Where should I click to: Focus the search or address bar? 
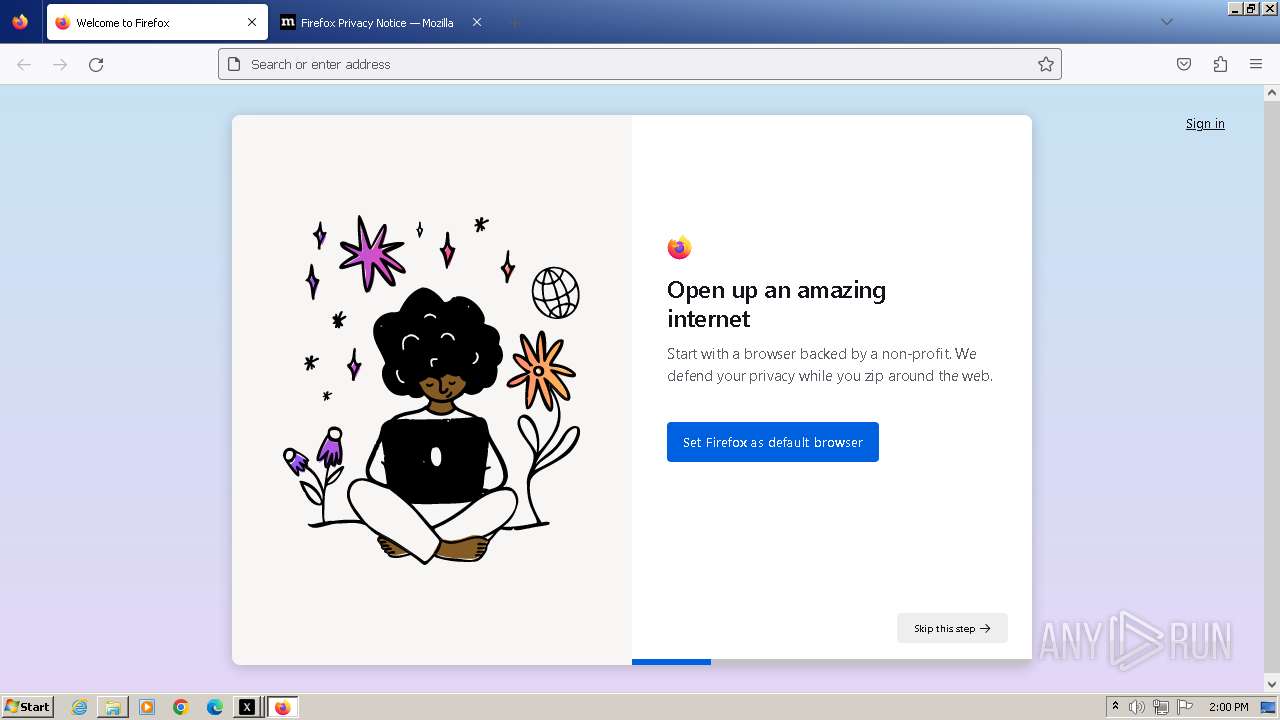[639, 64]
